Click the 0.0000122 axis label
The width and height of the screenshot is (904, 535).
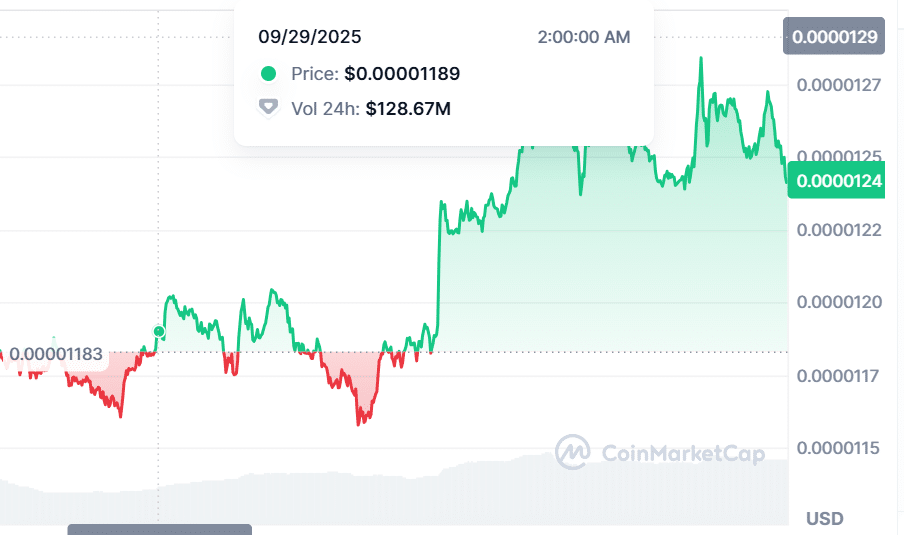pyautogui.click(x=839, y=229)
